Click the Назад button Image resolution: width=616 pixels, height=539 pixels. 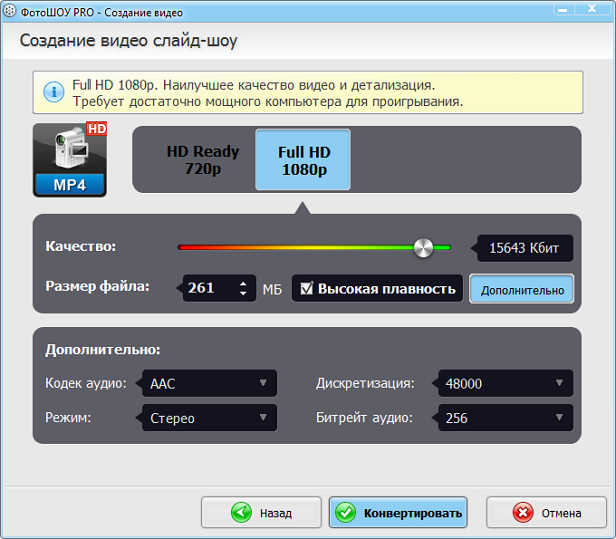(261, 512)
